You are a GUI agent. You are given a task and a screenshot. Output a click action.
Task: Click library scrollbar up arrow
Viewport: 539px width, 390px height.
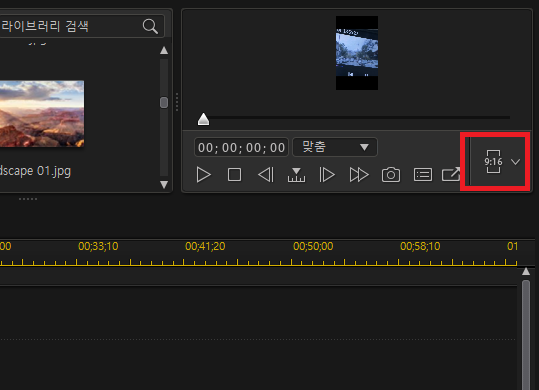(x=164, y=51)
